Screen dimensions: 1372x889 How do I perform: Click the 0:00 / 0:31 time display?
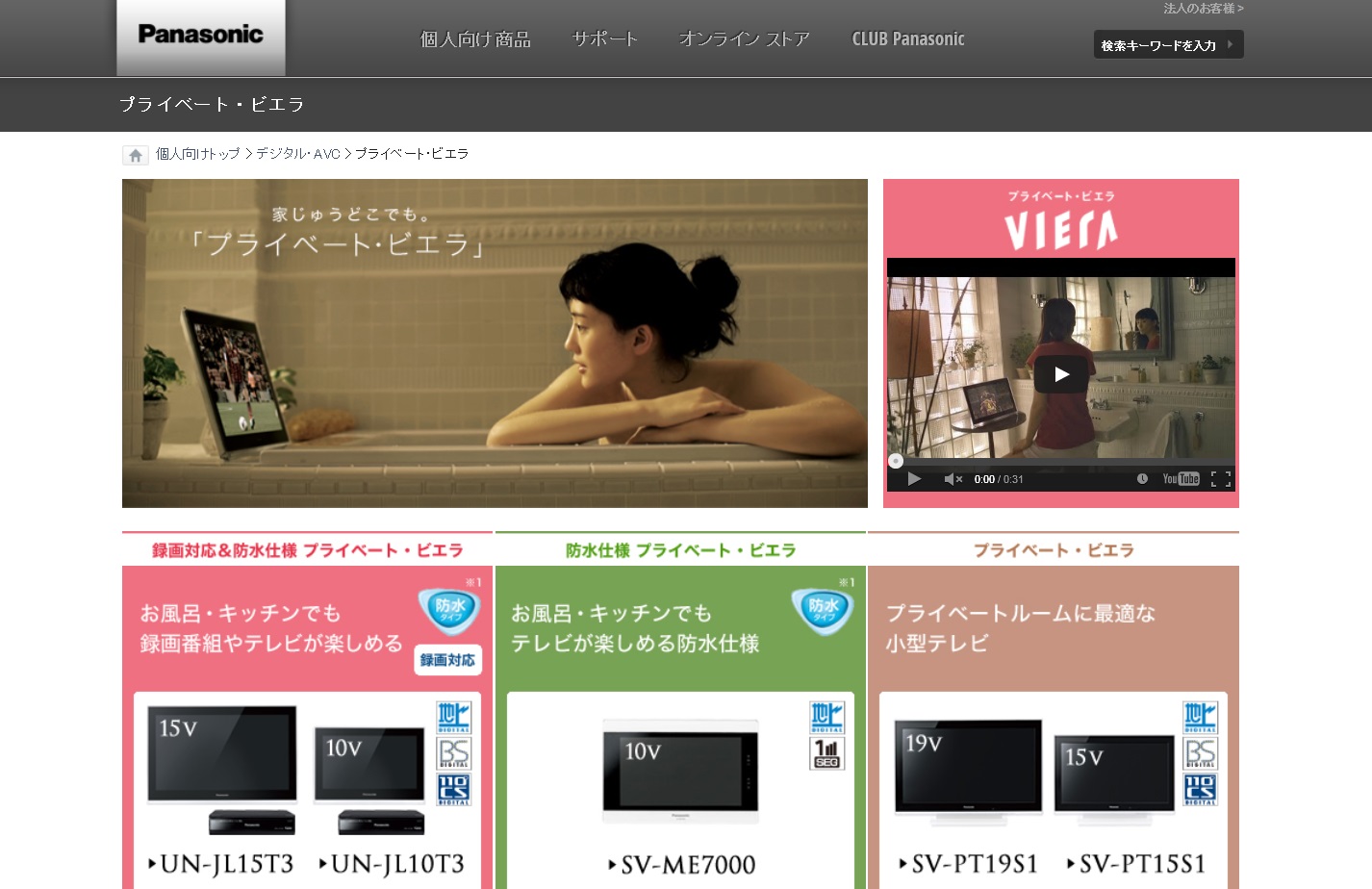pos(999,479)
